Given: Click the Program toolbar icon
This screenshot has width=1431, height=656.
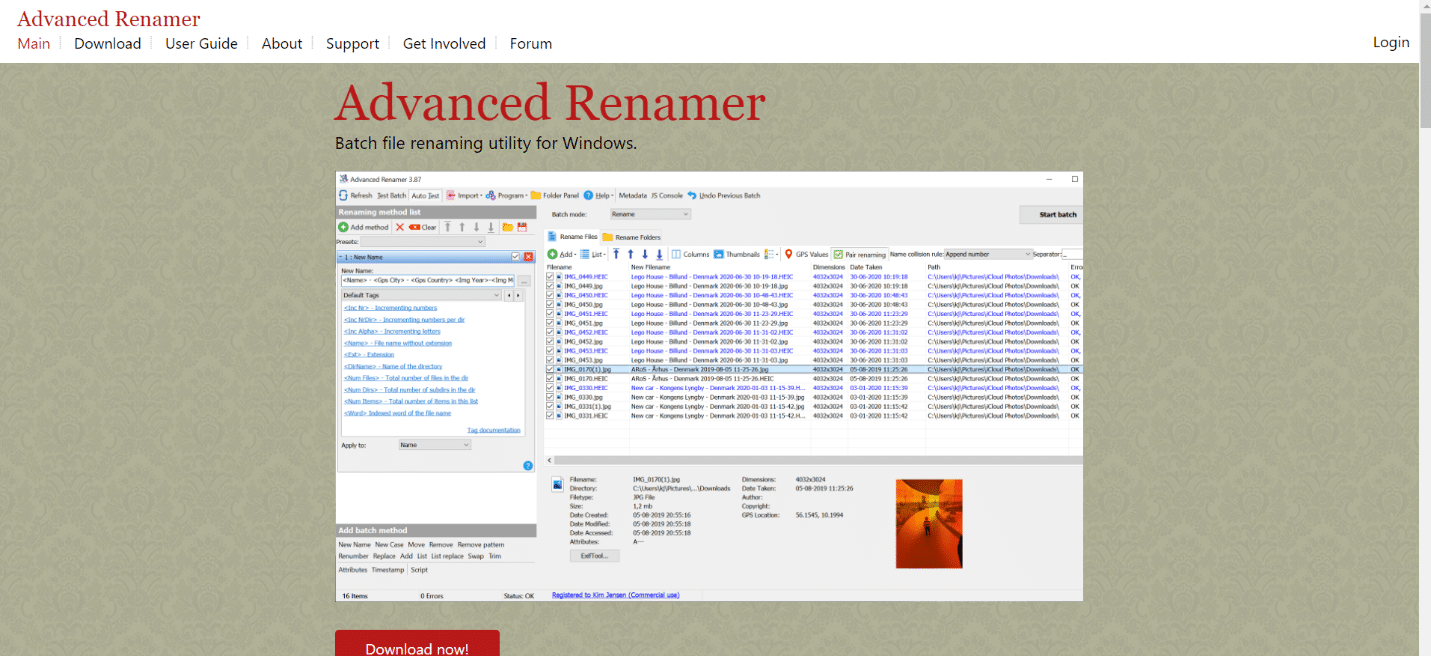Looking at the screenshot, I should 492,195.
